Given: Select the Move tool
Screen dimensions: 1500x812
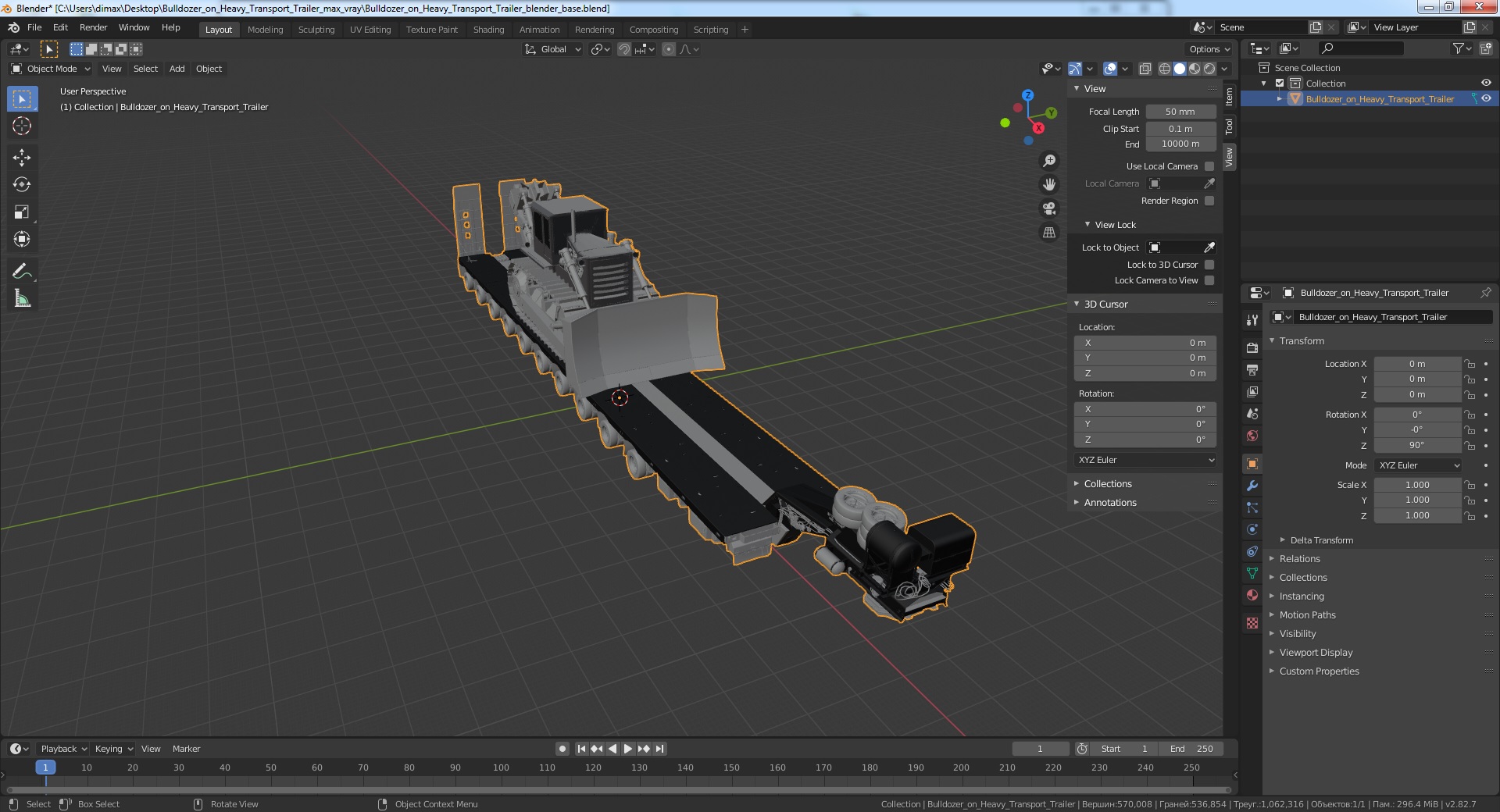Looking at the screenshot, I should coord(22,158).
